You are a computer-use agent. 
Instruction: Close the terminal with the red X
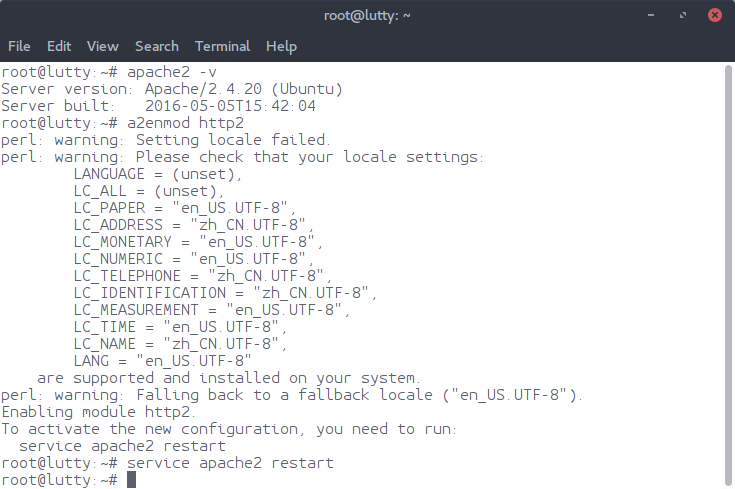coord(715,15)
